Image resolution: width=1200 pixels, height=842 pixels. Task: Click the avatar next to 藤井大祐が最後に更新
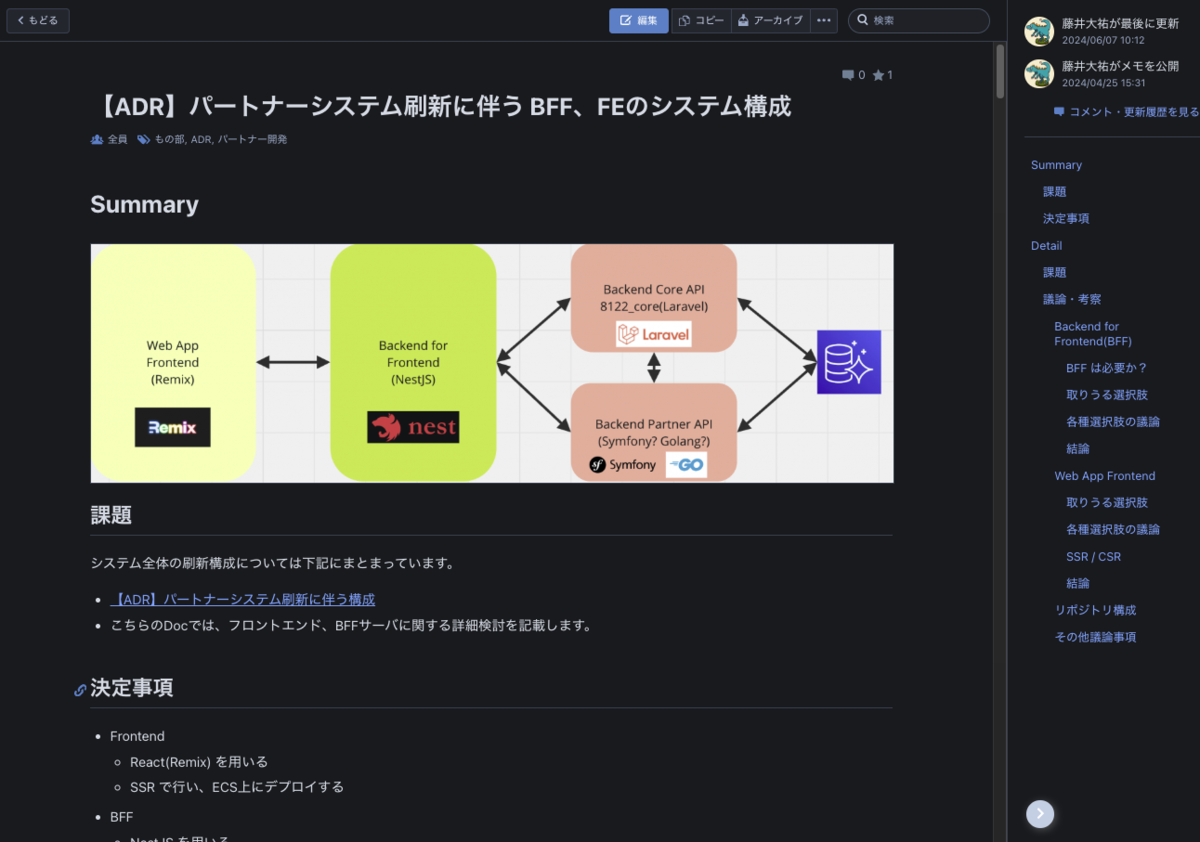pyautogui.click(x=1039, y=31)
